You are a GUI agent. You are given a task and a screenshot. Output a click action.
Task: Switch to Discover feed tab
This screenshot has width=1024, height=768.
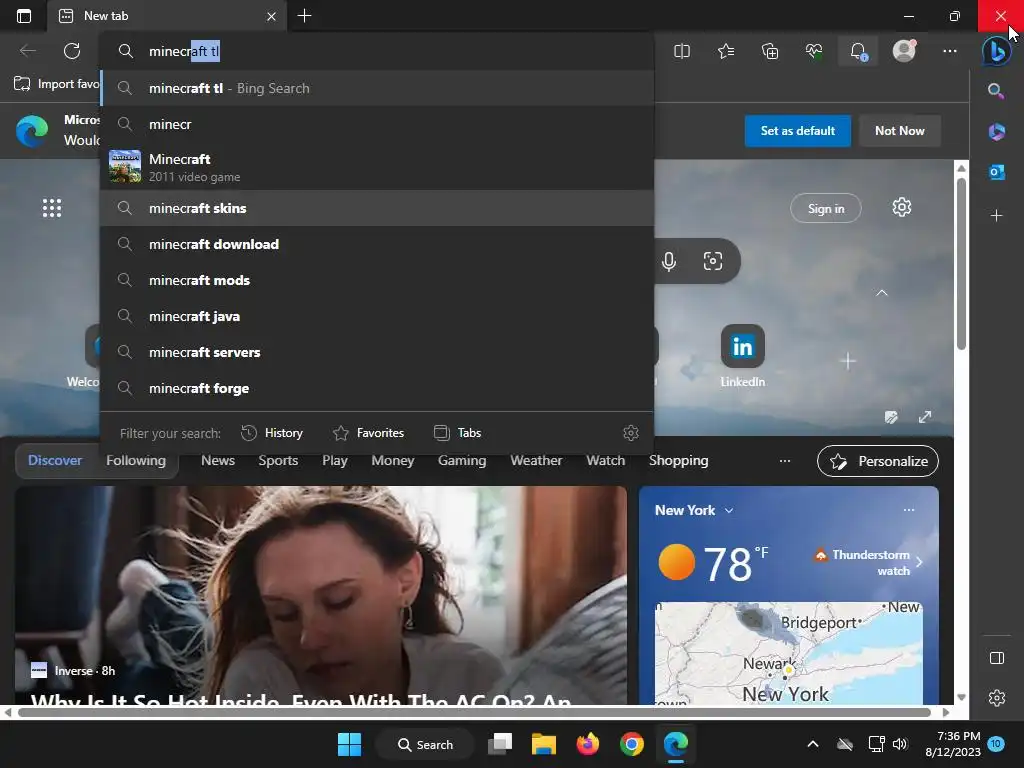55,460
